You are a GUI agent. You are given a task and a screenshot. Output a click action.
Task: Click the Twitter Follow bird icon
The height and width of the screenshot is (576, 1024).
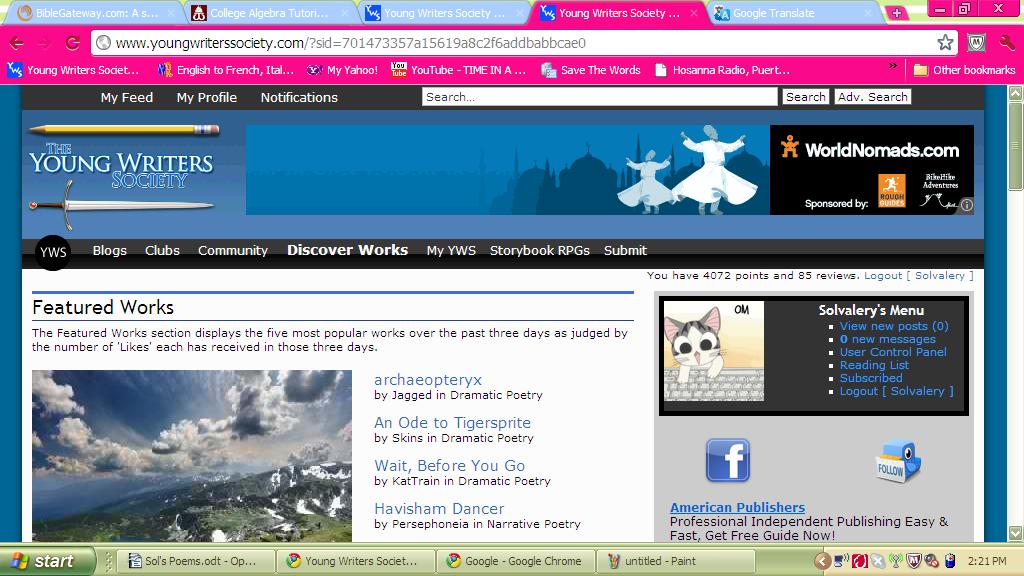point(898,462)
